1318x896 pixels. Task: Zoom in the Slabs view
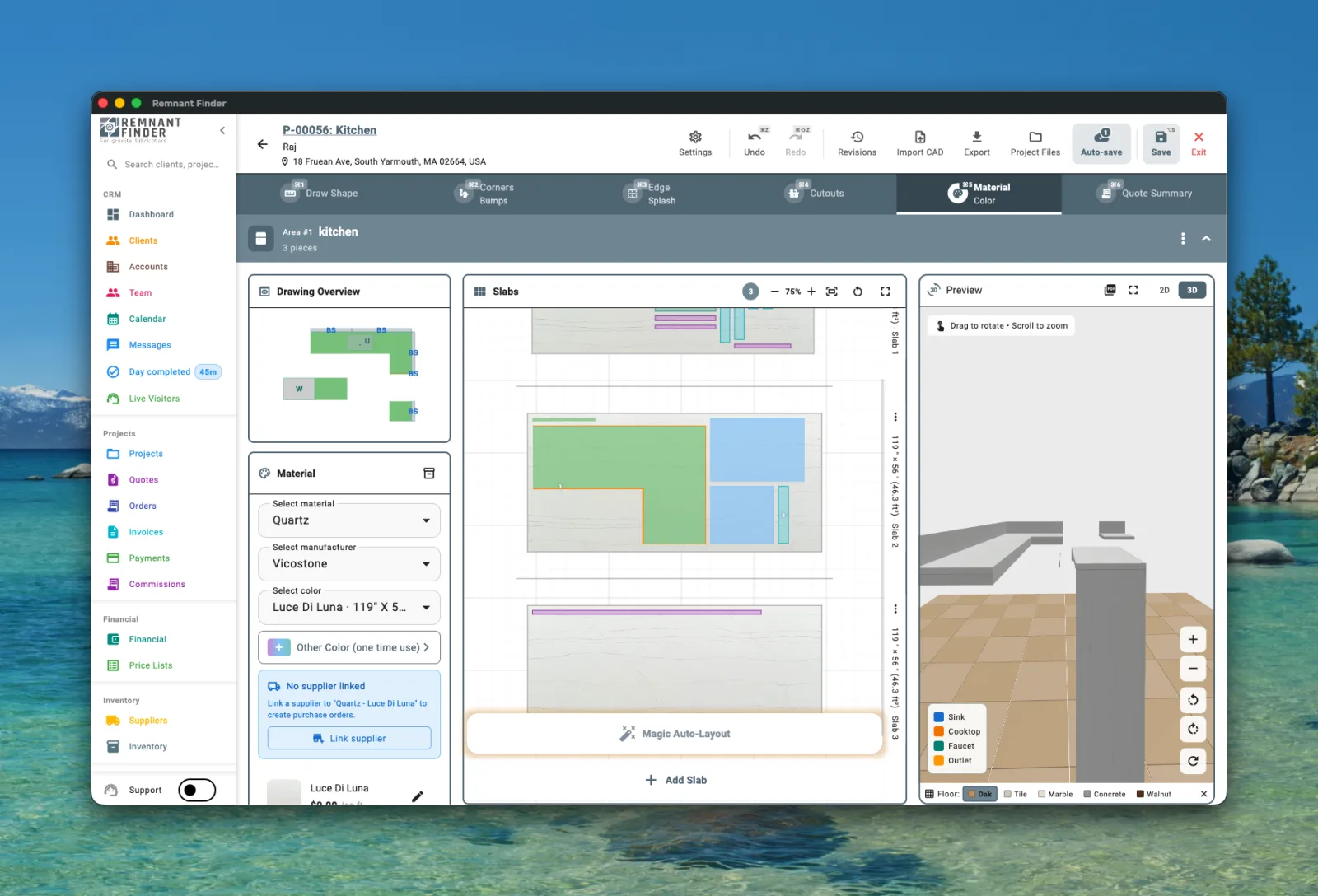811,292
